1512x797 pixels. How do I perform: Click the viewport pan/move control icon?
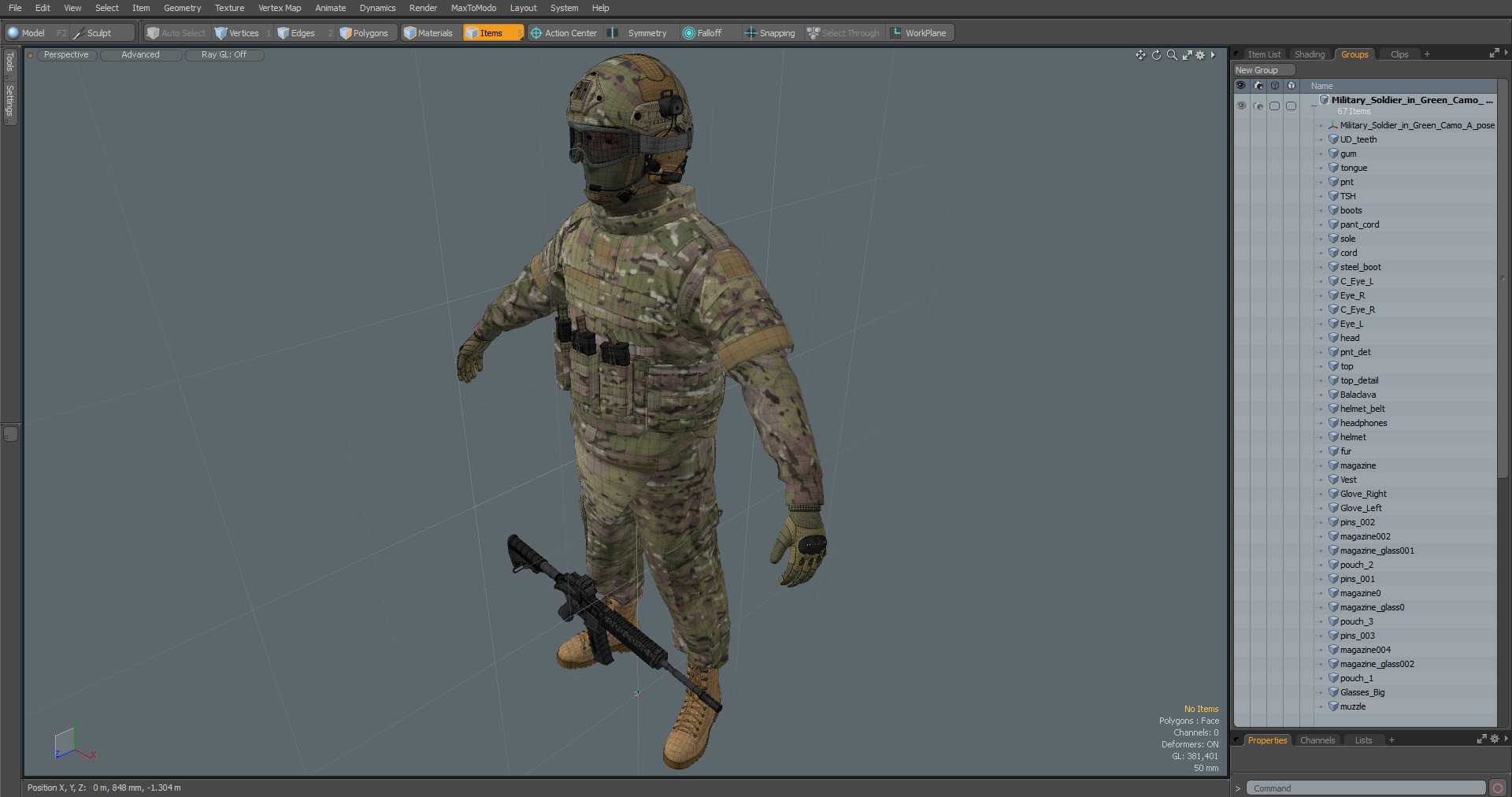[1140, 55]
